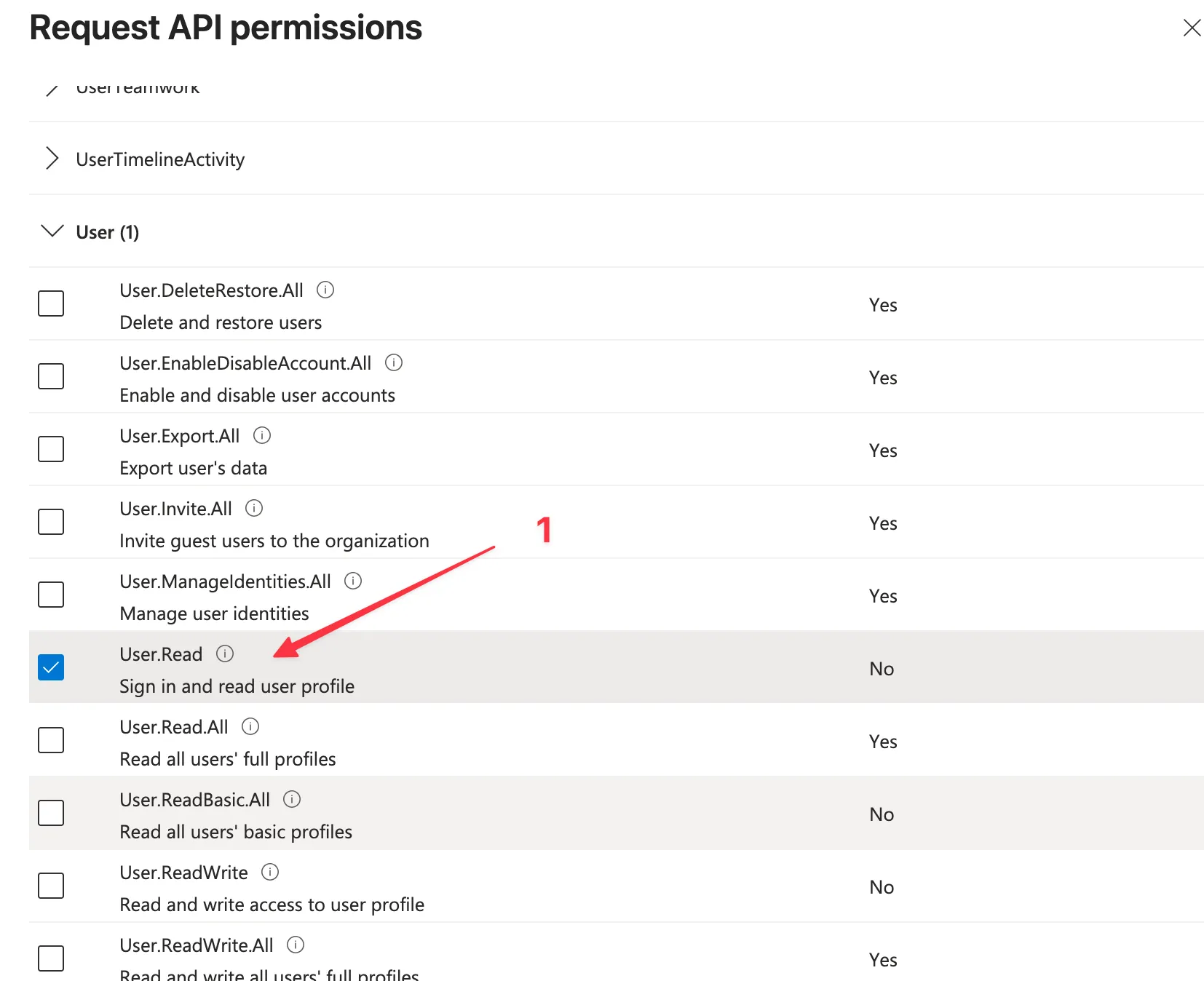Enable the User.DeleteRestore.All permission checkbox
The image size is (1204, 981).
pos(50,303)
